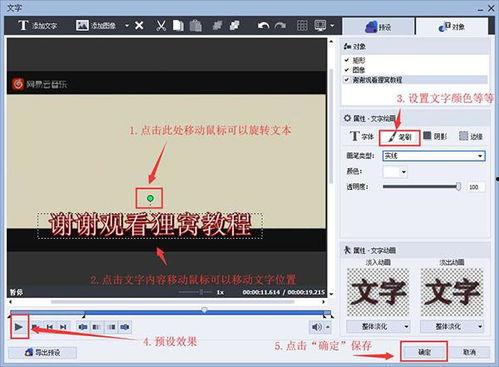
Task: Click the volume speaker icon
Action: [317, 327]
